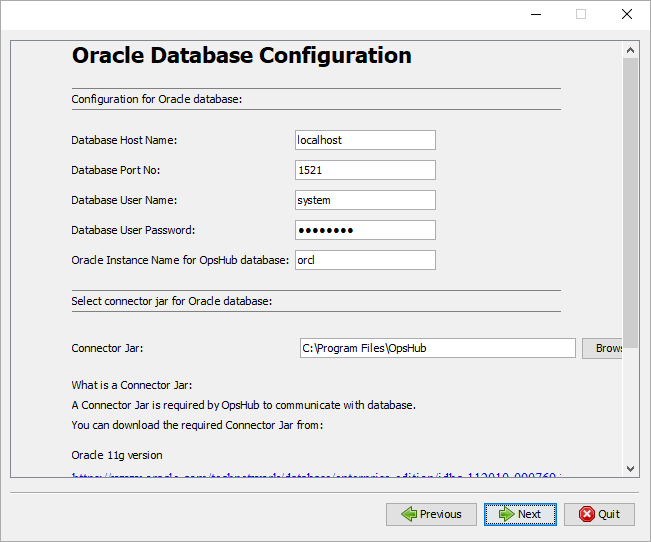Click the Oracle Database Configuration heading
Image resolution: width=651 pixels, height=542 pixels.
(x=241, y=56)
